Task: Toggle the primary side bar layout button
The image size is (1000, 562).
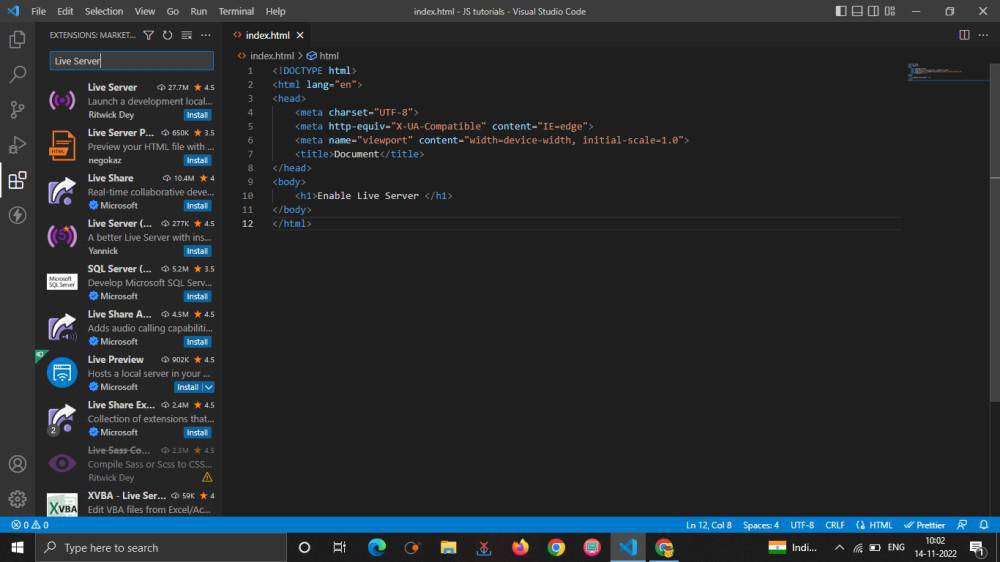Action: [840, 11]
